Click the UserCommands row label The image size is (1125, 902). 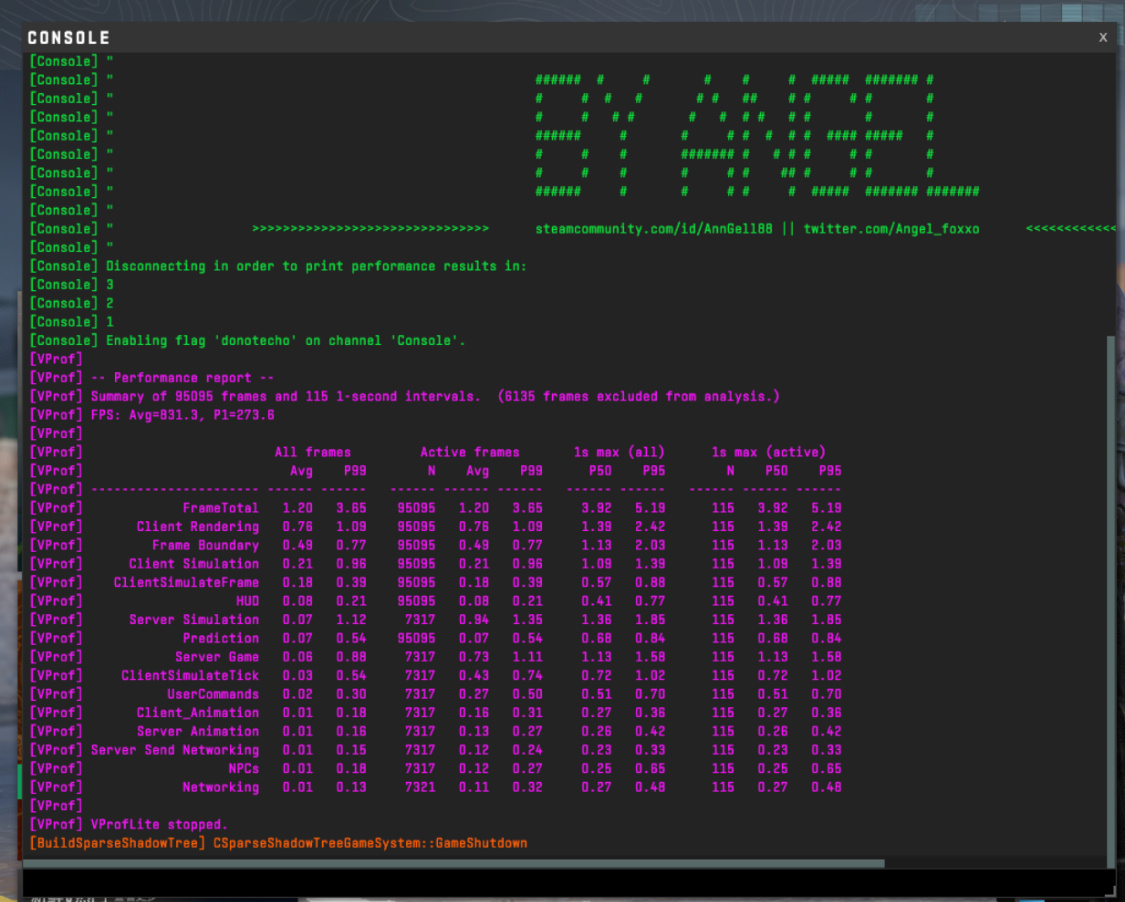point(213,695)
